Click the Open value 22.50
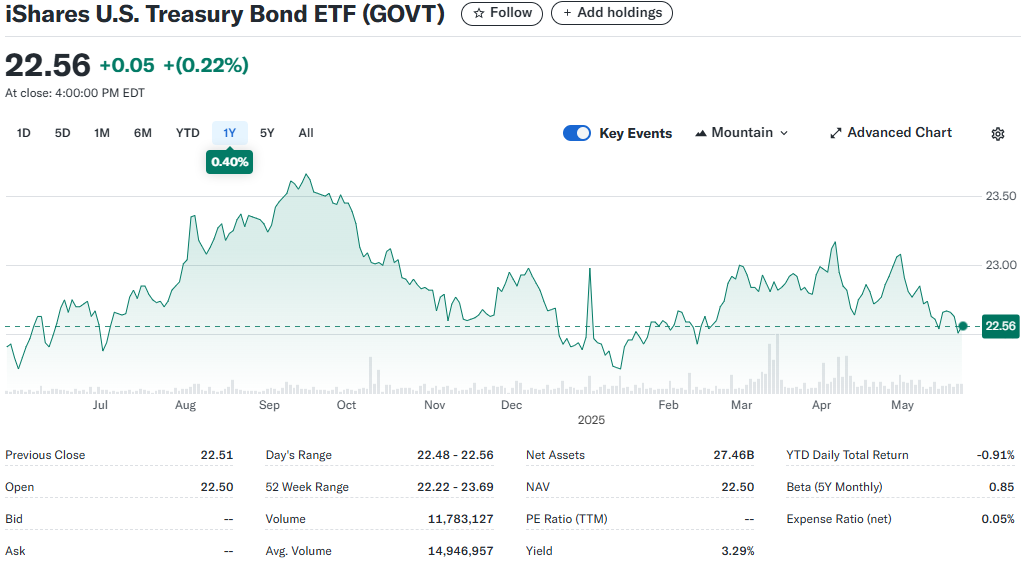The image size is (1023, 564). coord(217,487)
